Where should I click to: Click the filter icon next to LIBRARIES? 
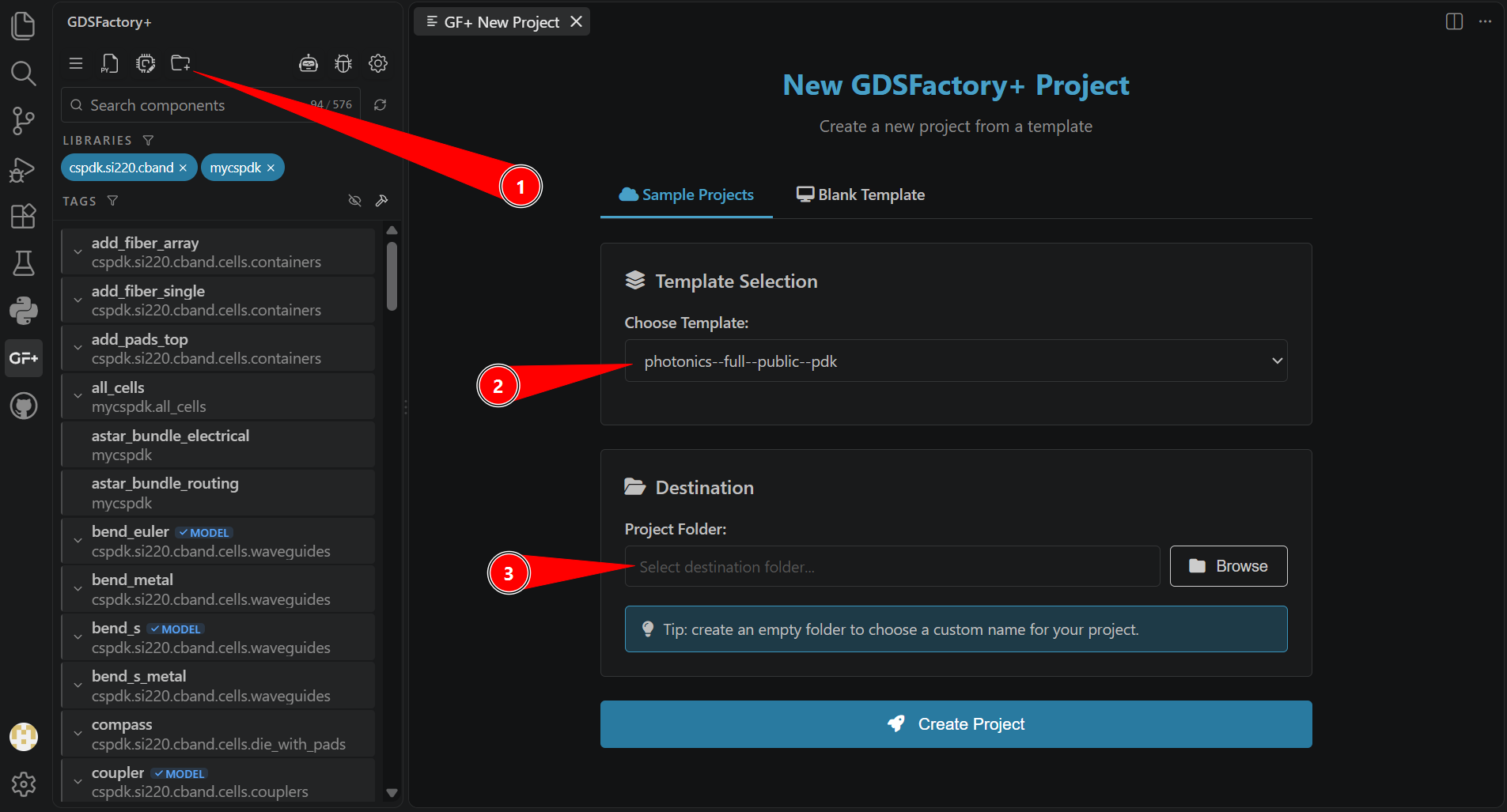coord(148,140)
